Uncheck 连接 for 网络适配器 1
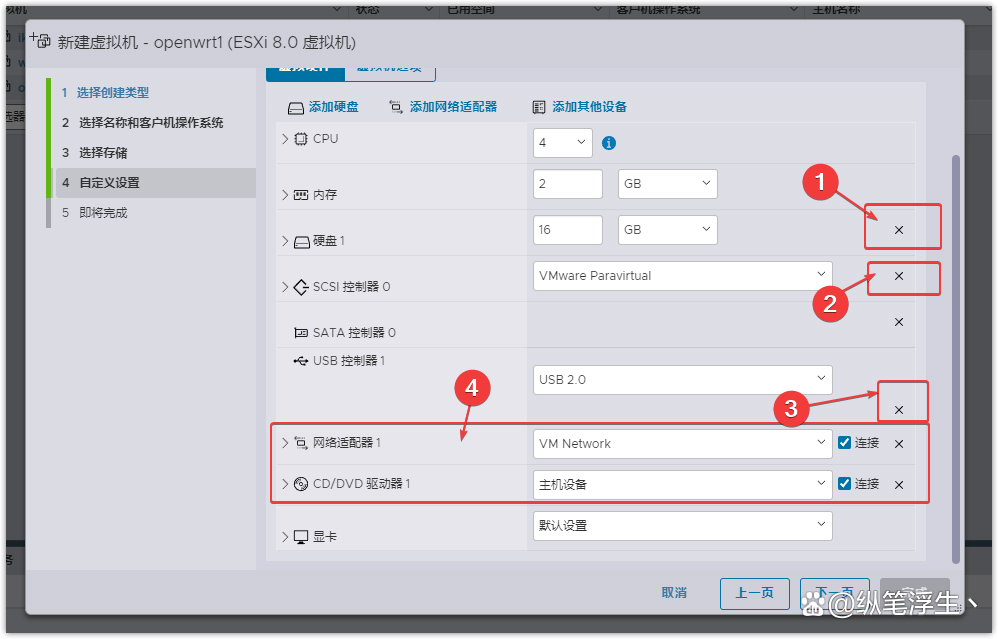 click(x=843, y=442)
